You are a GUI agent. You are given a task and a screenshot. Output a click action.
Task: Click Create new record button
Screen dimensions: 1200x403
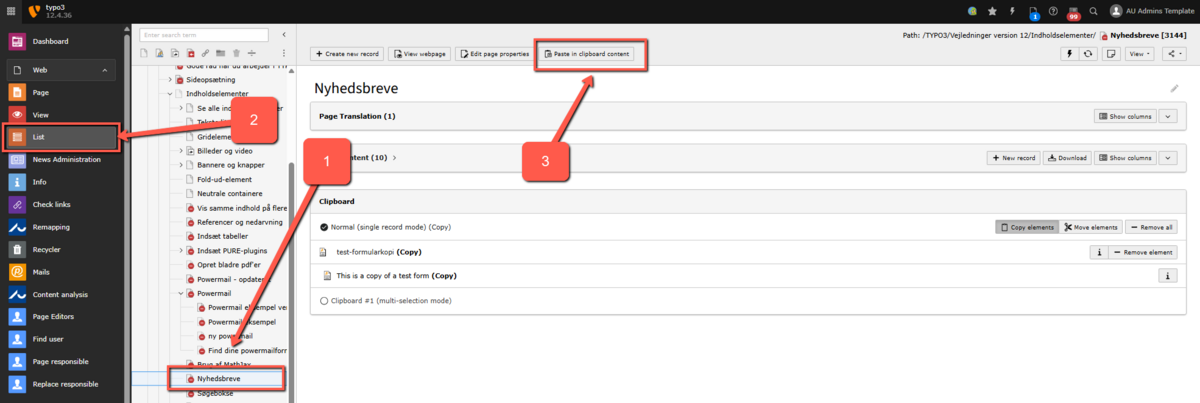pyautogui.click(x=346, y=53)
